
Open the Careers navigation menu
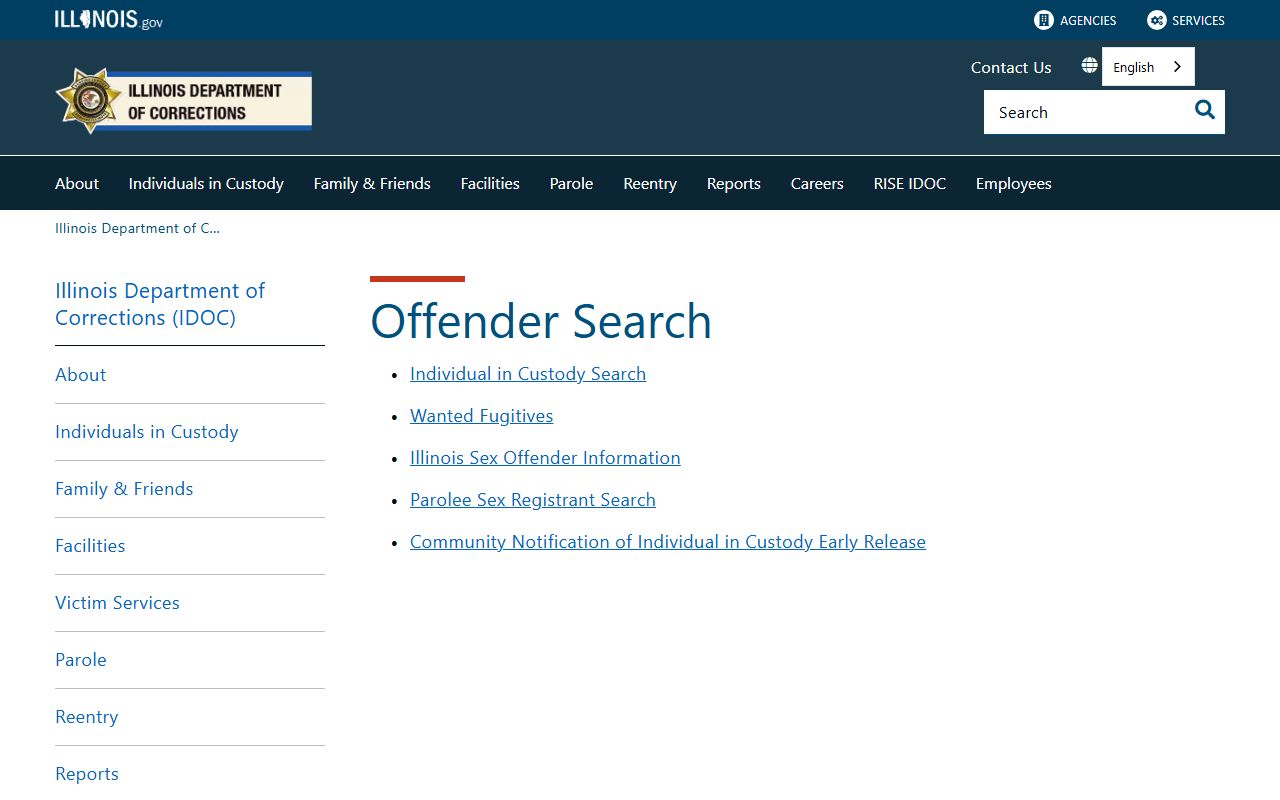click(x=817, y=183)
